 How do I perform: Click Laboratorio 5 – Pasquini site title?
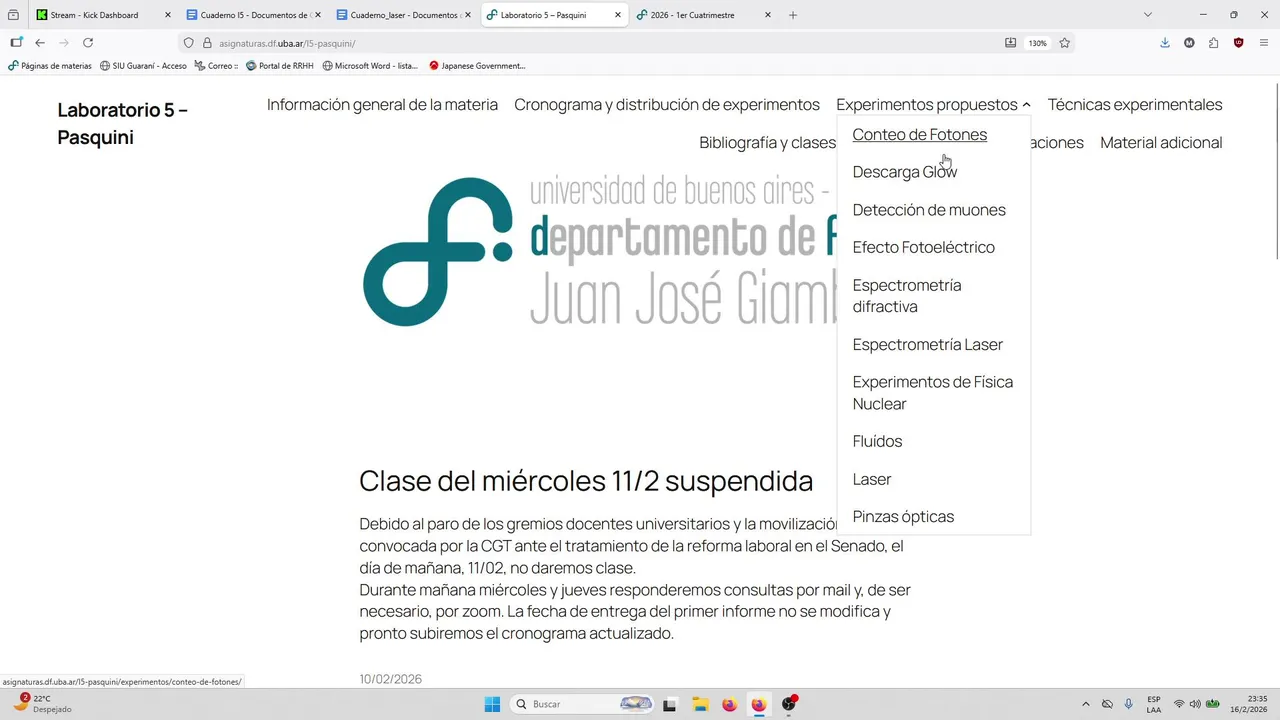coord(123,124)
